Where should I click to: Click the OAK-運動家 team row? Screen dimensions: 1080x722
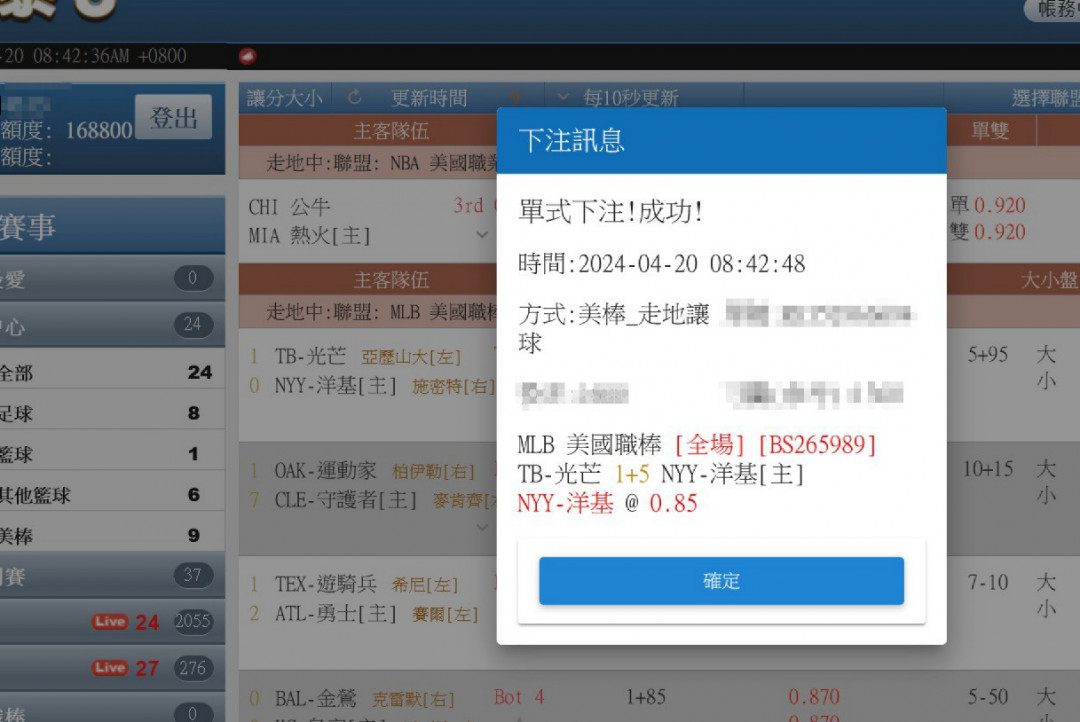click(325, 471)
